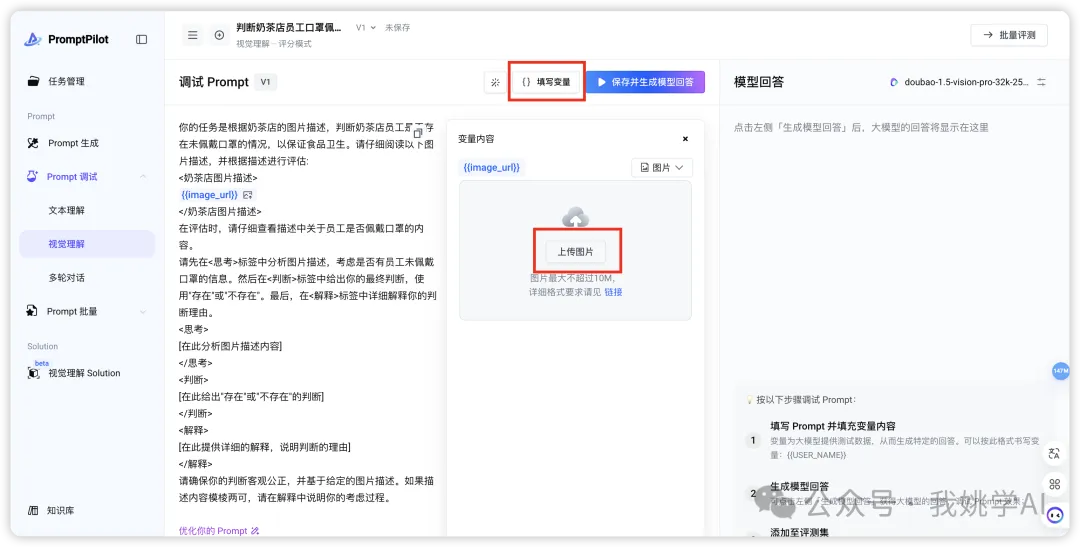Click the 147M floating badge

coord(1061,371)
